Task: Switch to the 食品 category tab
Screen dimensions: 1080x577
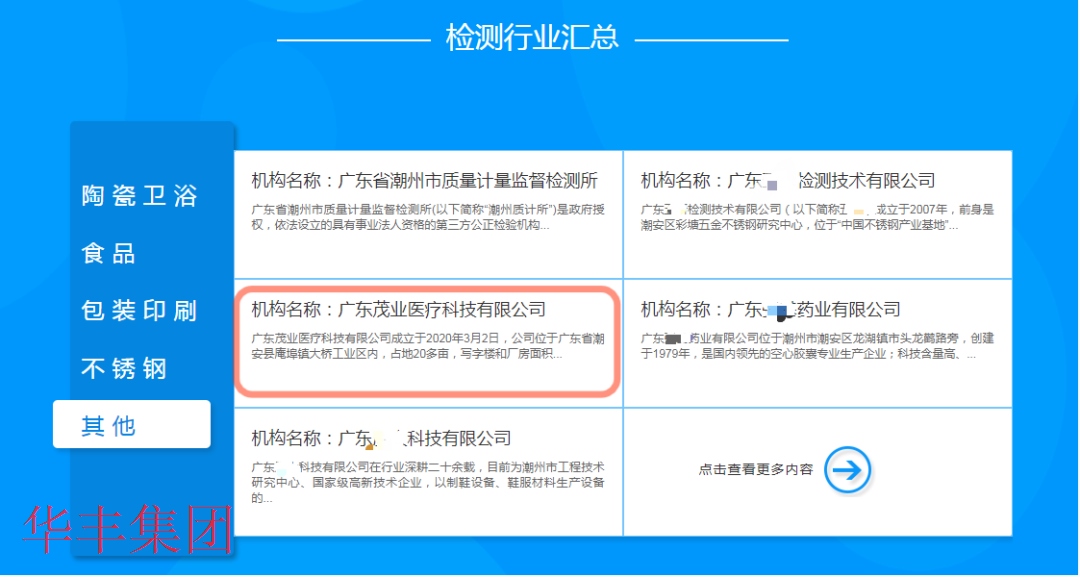Action: pos(109,254)
